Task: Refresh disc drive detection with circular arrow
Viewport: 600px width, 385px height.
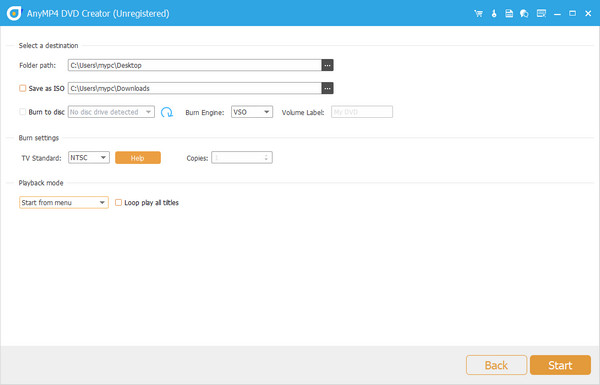Action: tap(166, 112)
